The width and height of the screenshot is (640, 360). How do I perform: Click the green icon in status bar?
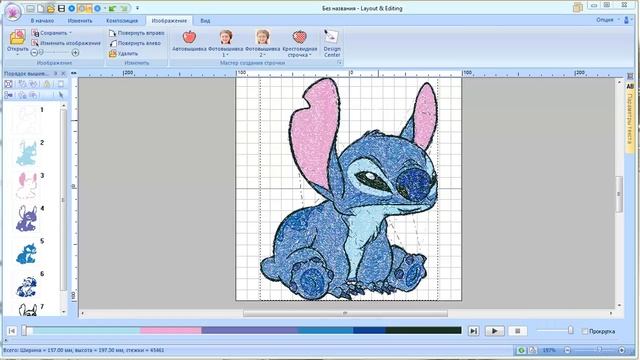521,350
